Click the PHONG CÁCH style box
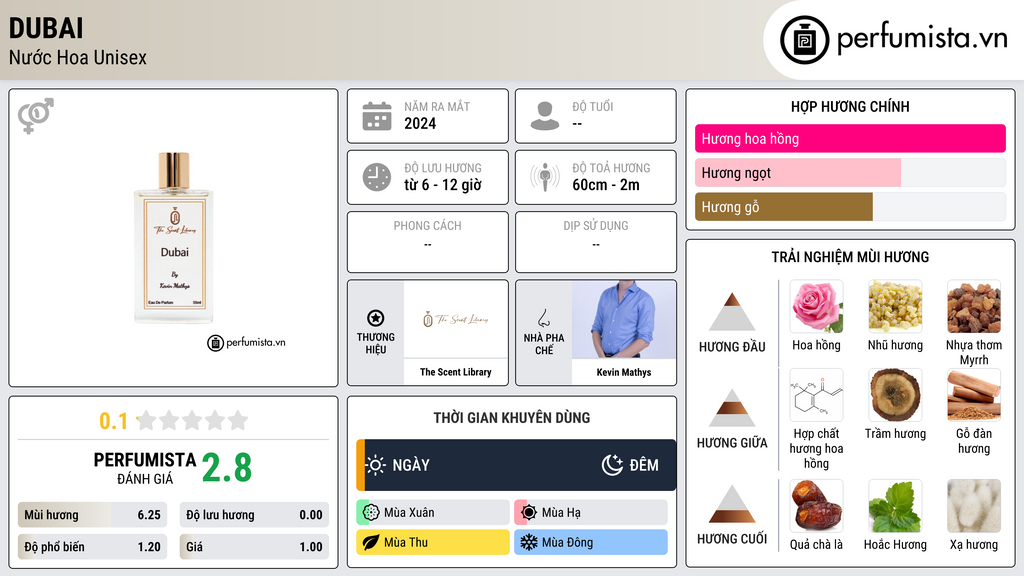This screenshot has width=1024, height=576. click(428, 242)
